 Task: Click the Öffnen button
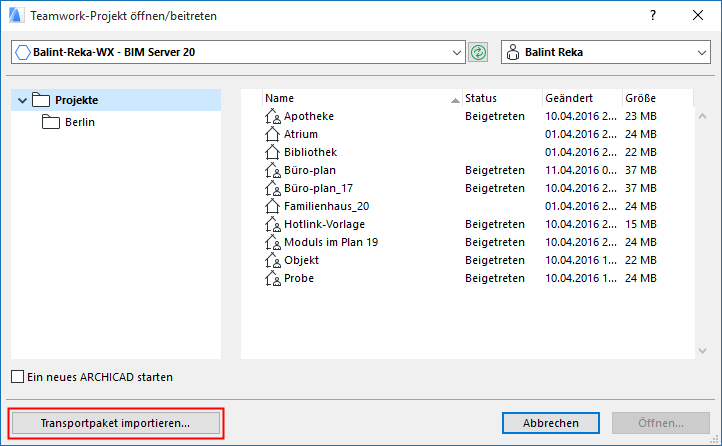coord(661,423)
